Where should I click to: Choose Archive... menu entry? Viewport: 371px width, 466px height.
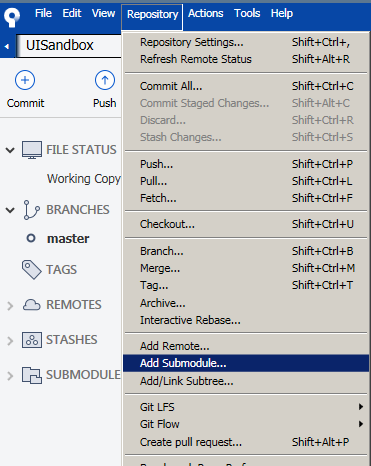pyautogui.click(x=246, y=303)
